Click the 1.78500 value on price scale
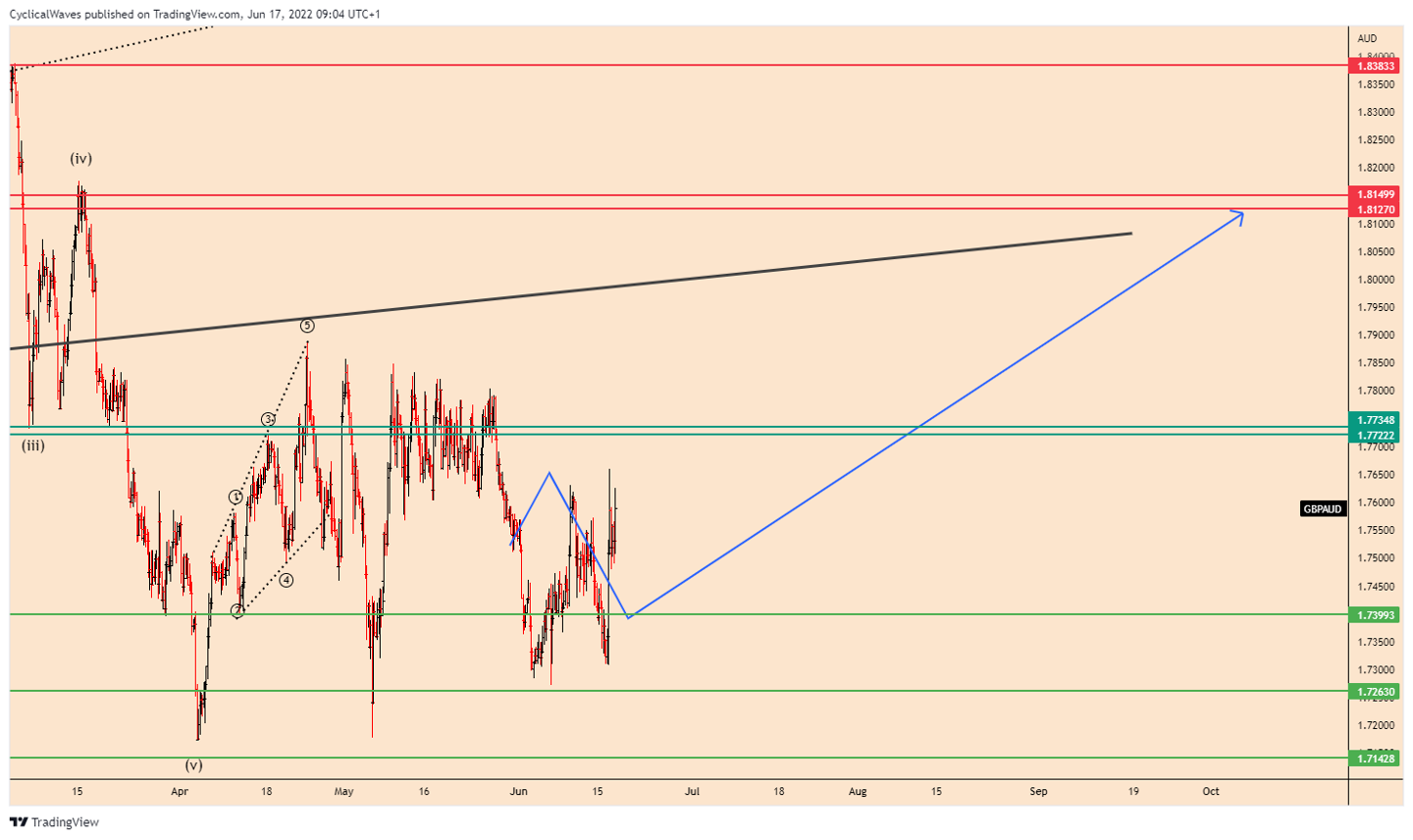The width and height of the screenshot is (1413, 840). [x=1376, y=363]
